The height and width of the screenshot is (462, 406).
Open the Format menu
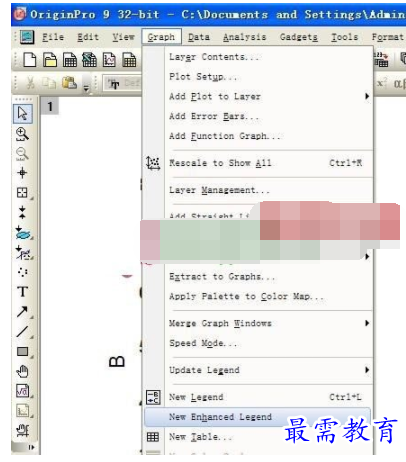pos(388,37)
